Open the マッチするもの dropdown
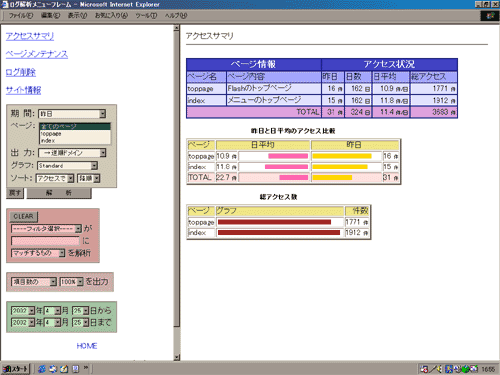The height and width of the screenshot is (375, 500). click(x=38, y=253)
